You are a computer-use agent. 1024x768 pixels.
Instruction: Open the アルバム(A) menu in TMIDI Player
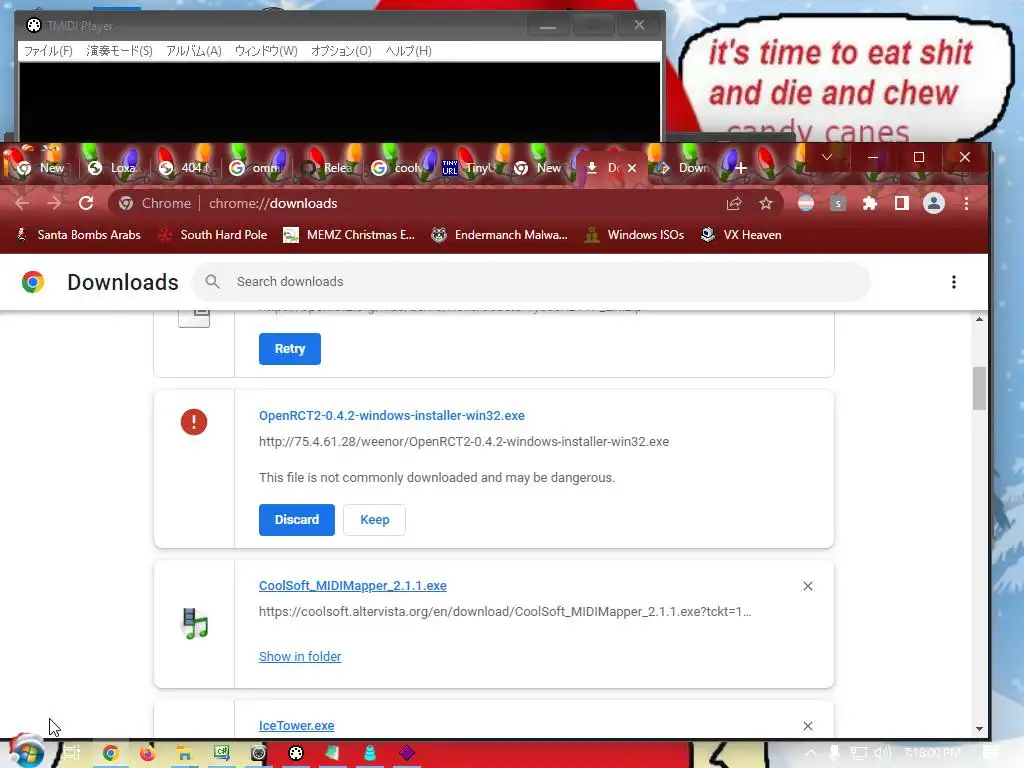(193, 51)
